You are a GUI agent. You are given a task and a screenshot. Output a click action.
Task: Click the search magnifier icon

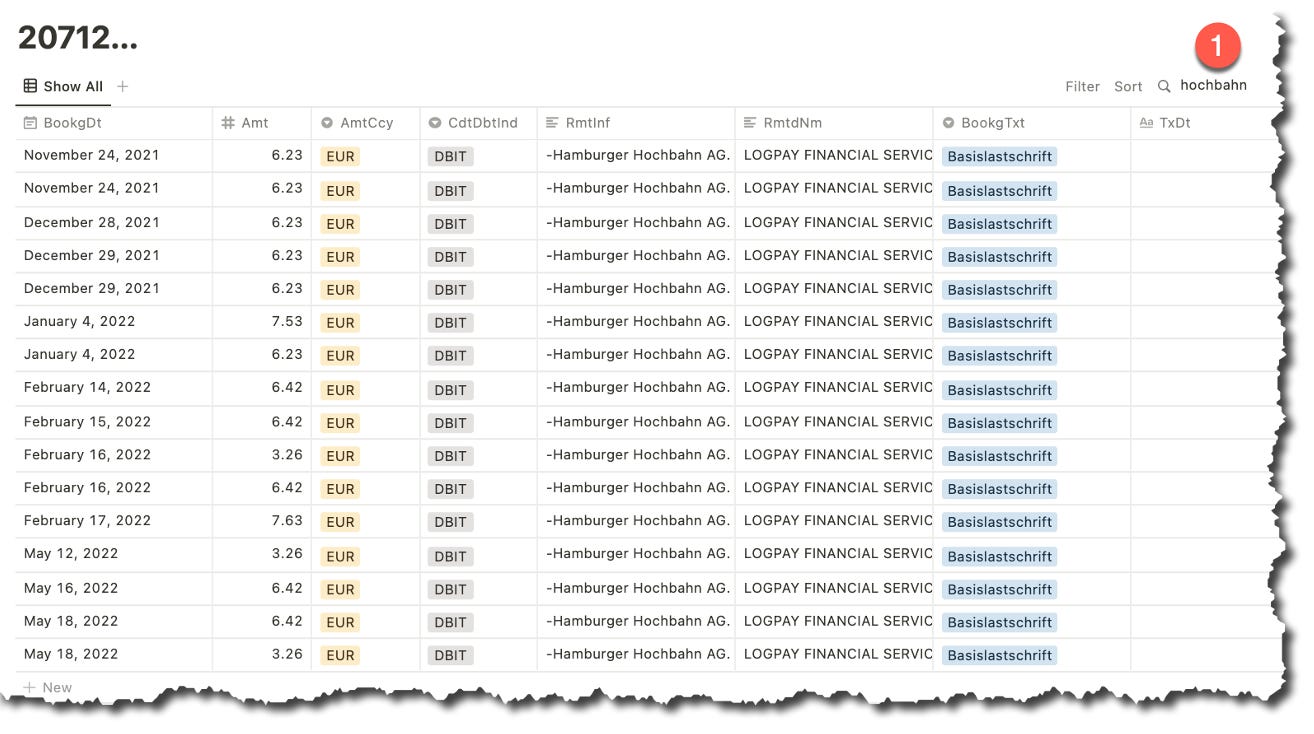click(1164, 87)
